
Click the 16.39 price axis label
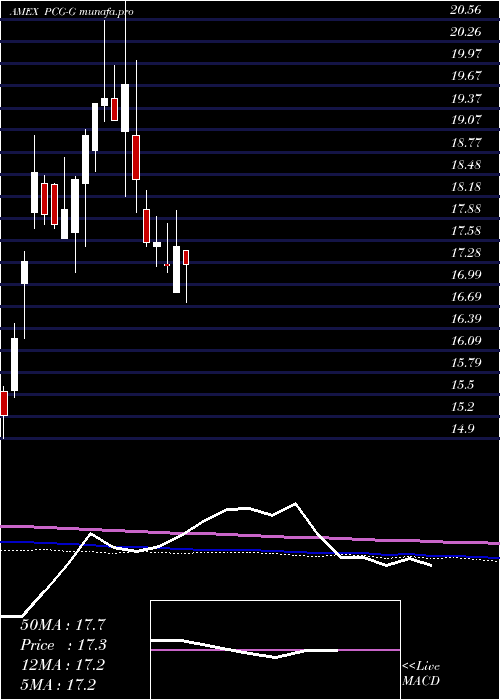pos(466,318)
